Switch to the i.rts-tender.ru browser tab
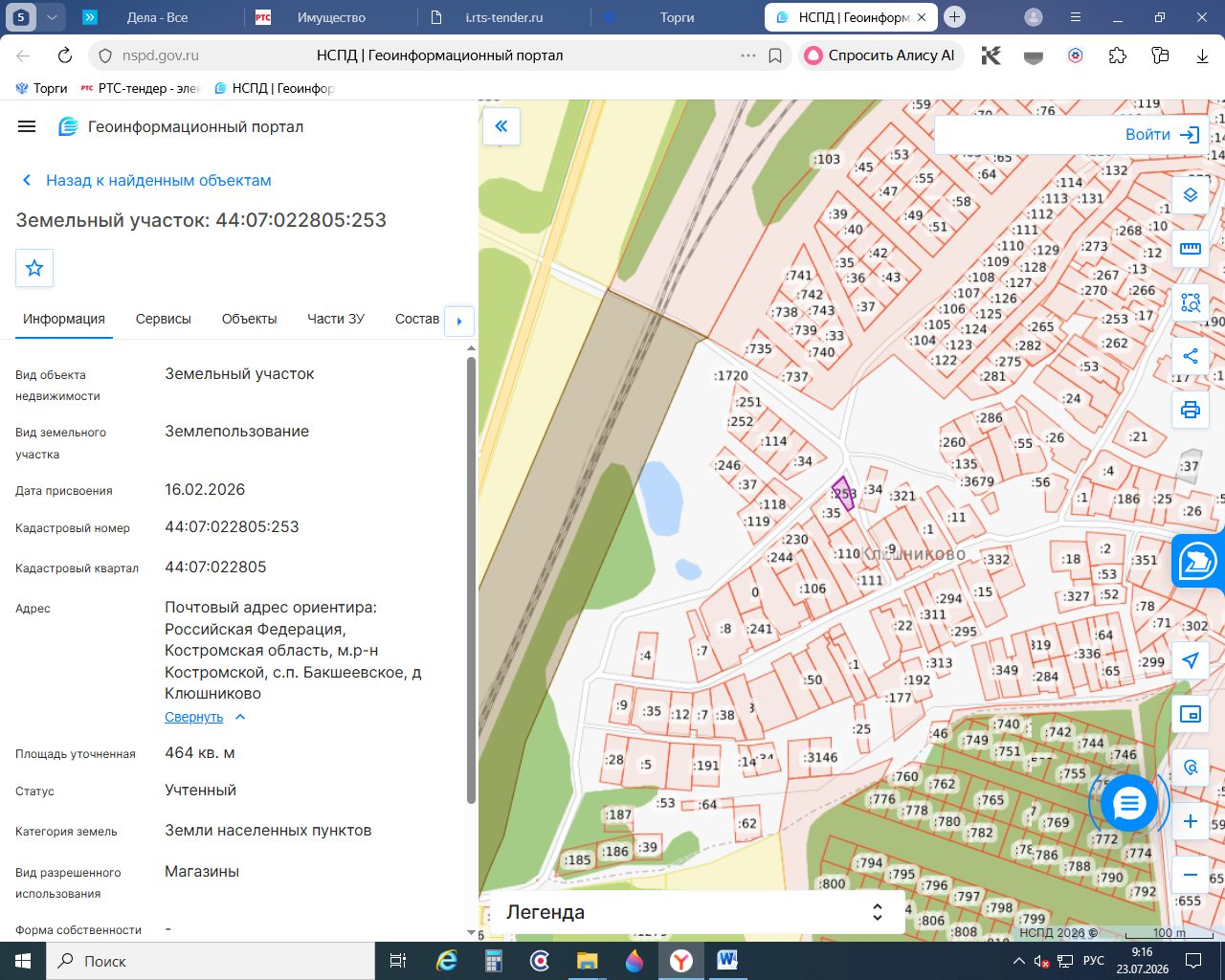Screen dimensions: 1225x980 coord(503,17)
